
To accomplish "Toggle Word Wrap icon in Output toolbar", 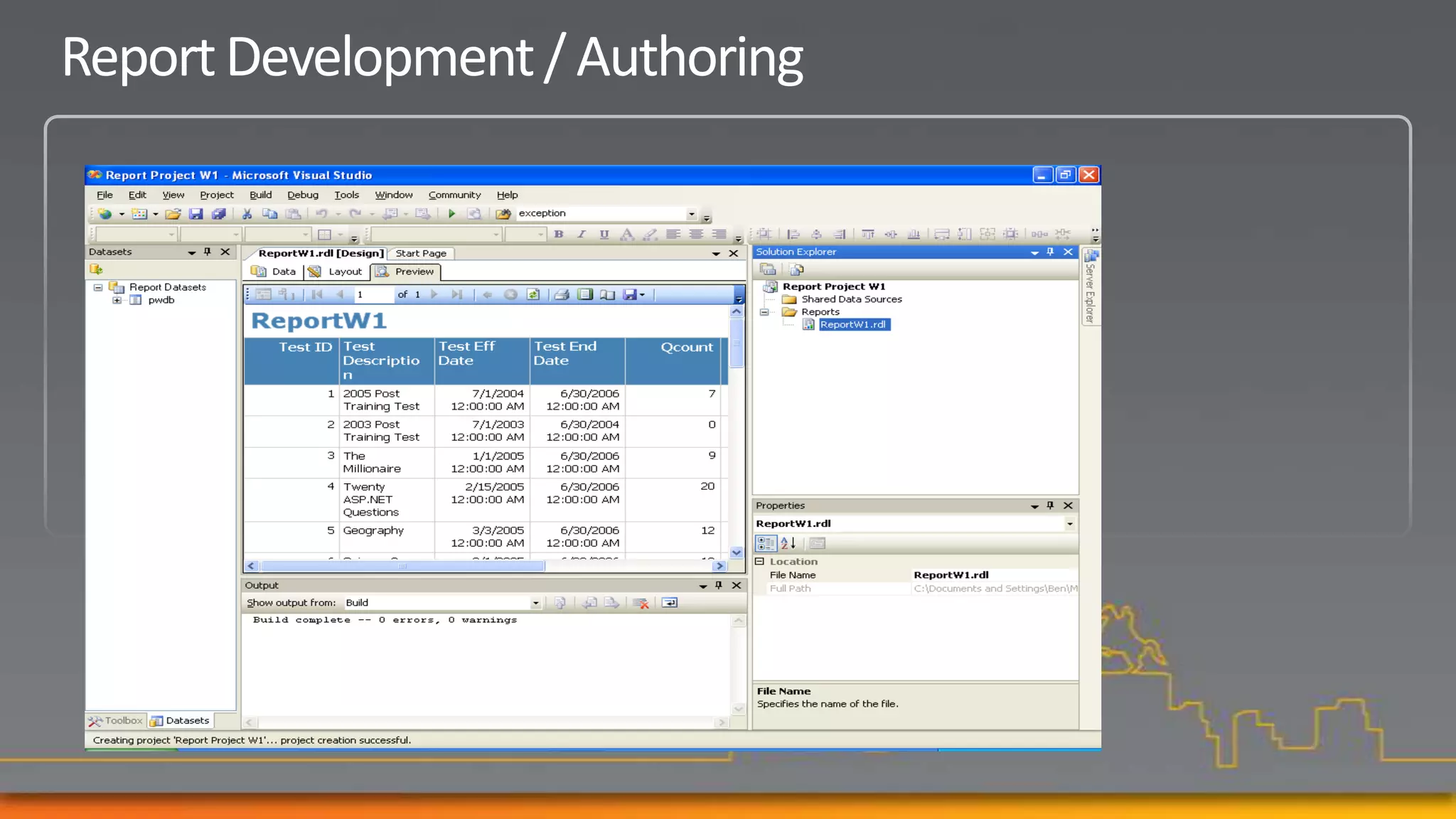I will [x=670, y=603].
